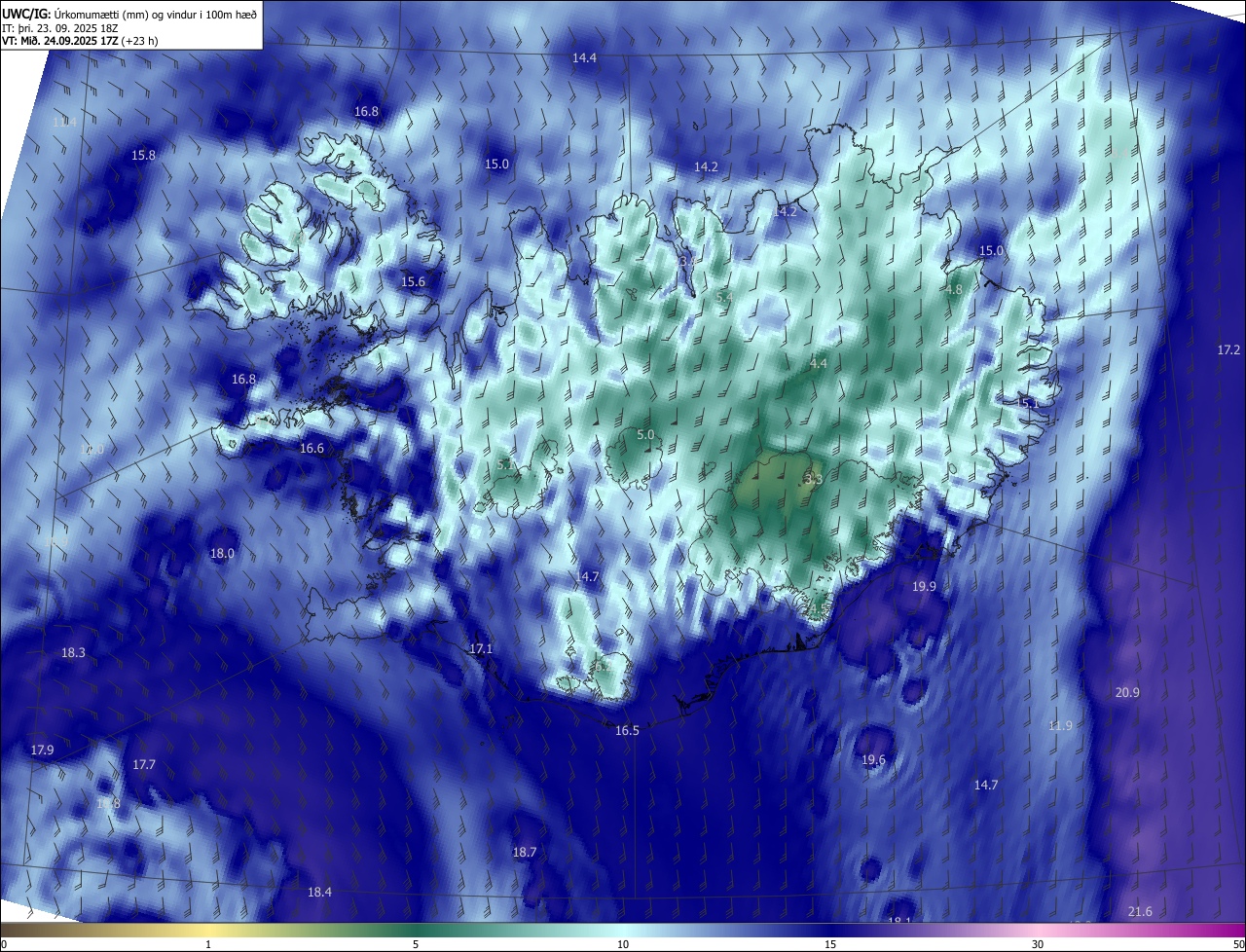Click the 4.4 value on the map
1246x952 pixels.
click(818, 364)
